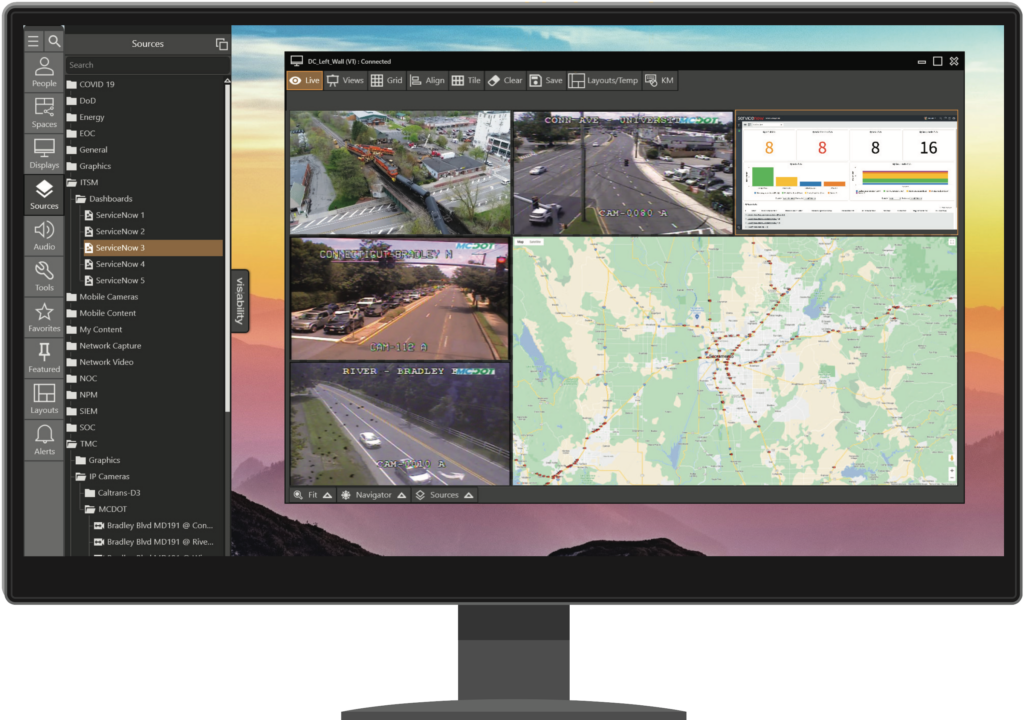Toggle Grid on the display wall
The height and width of the screenshot is (720, 1024).
(386, 81)
